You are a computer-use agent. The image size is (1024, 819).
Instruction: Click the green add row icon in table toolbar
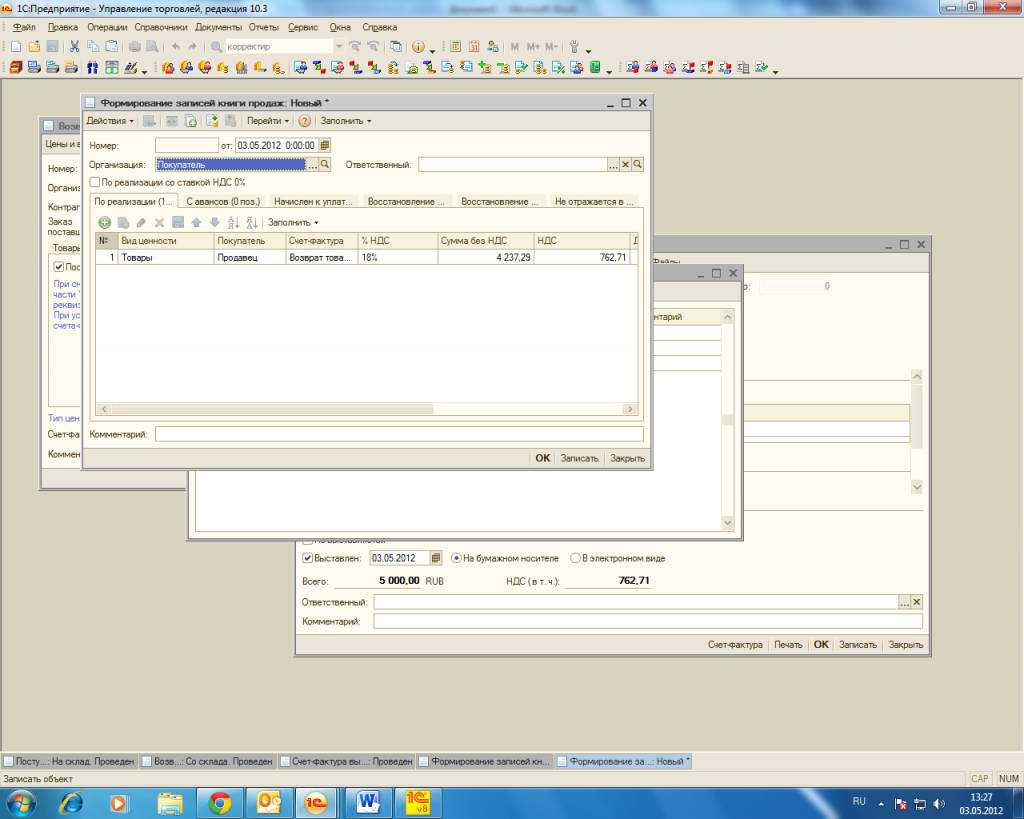point(105,222)
